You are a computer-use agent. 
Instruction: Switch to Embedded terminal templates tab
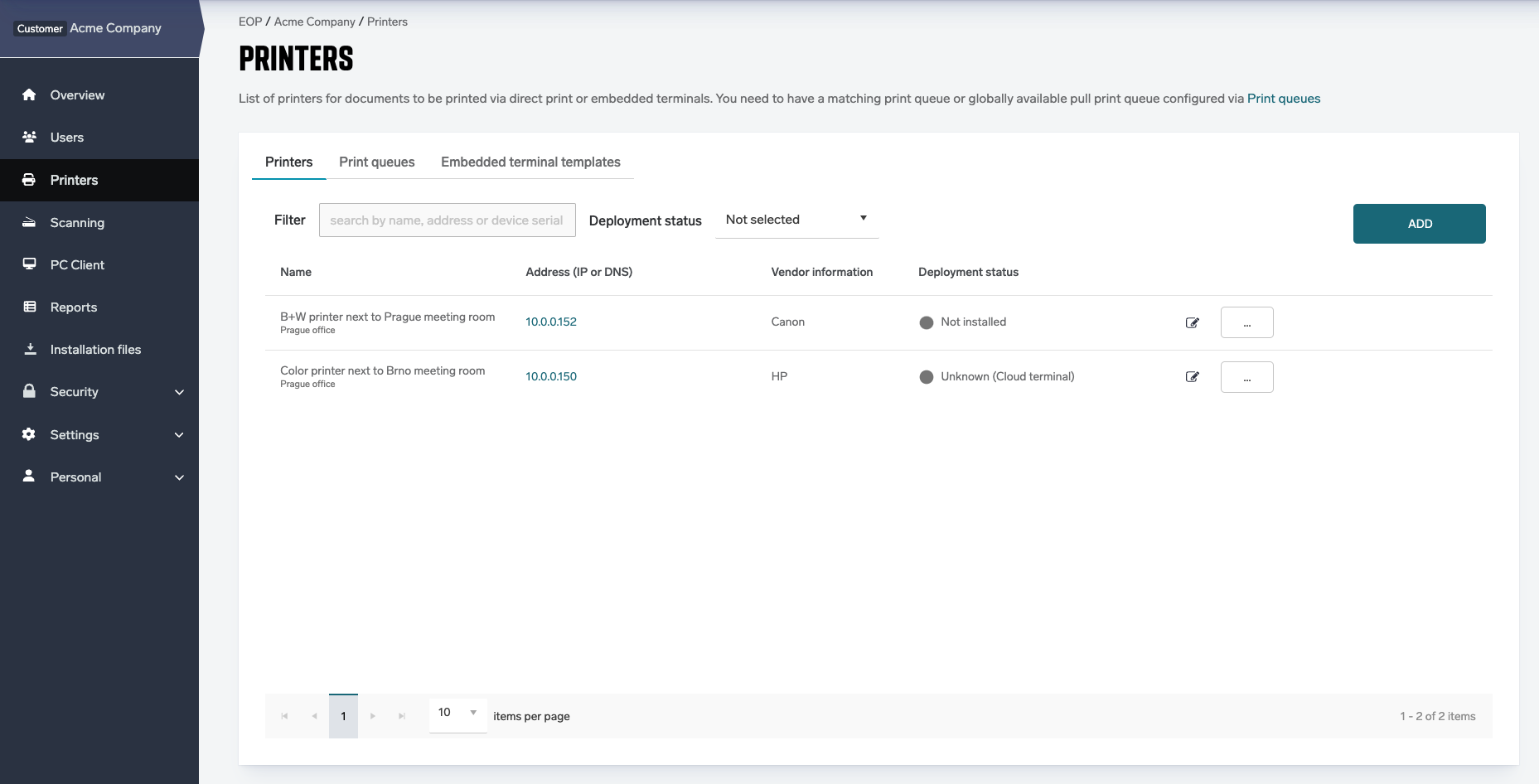point(530,162)
